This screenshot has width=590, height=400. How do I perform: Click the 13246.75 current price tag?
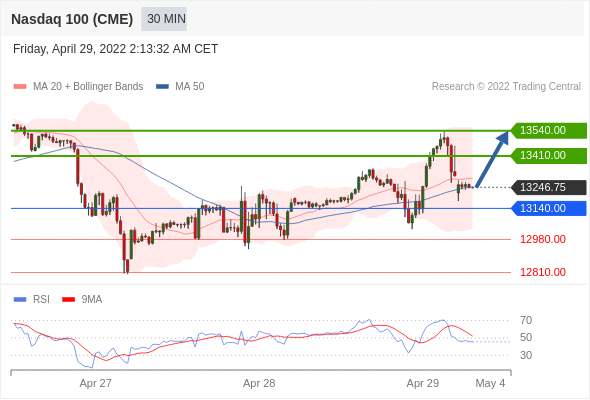click(x=548, y=187)
